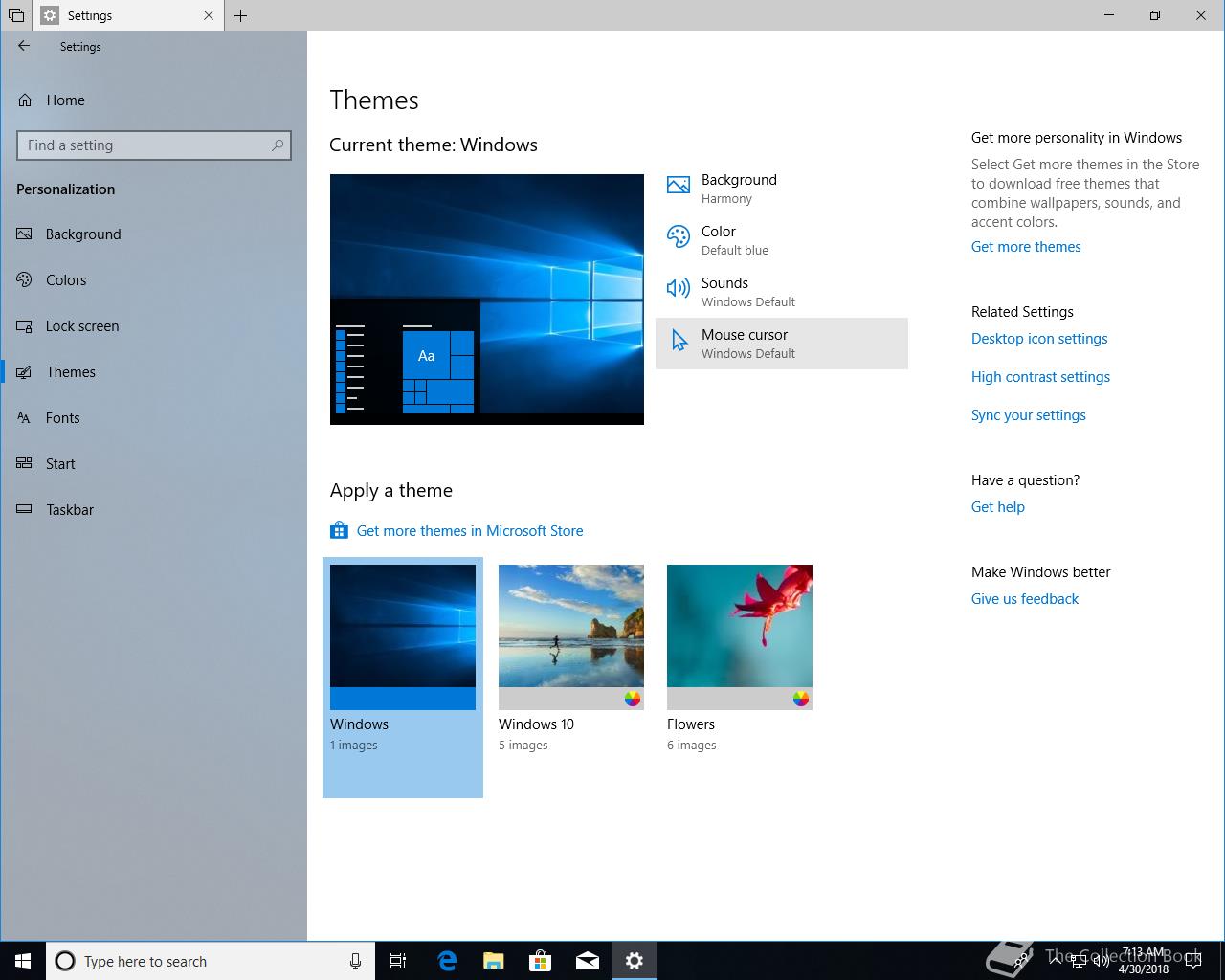Open the Background Harmony option
This screenshot has width=1225, height=980.
click(x=782, y=189)
